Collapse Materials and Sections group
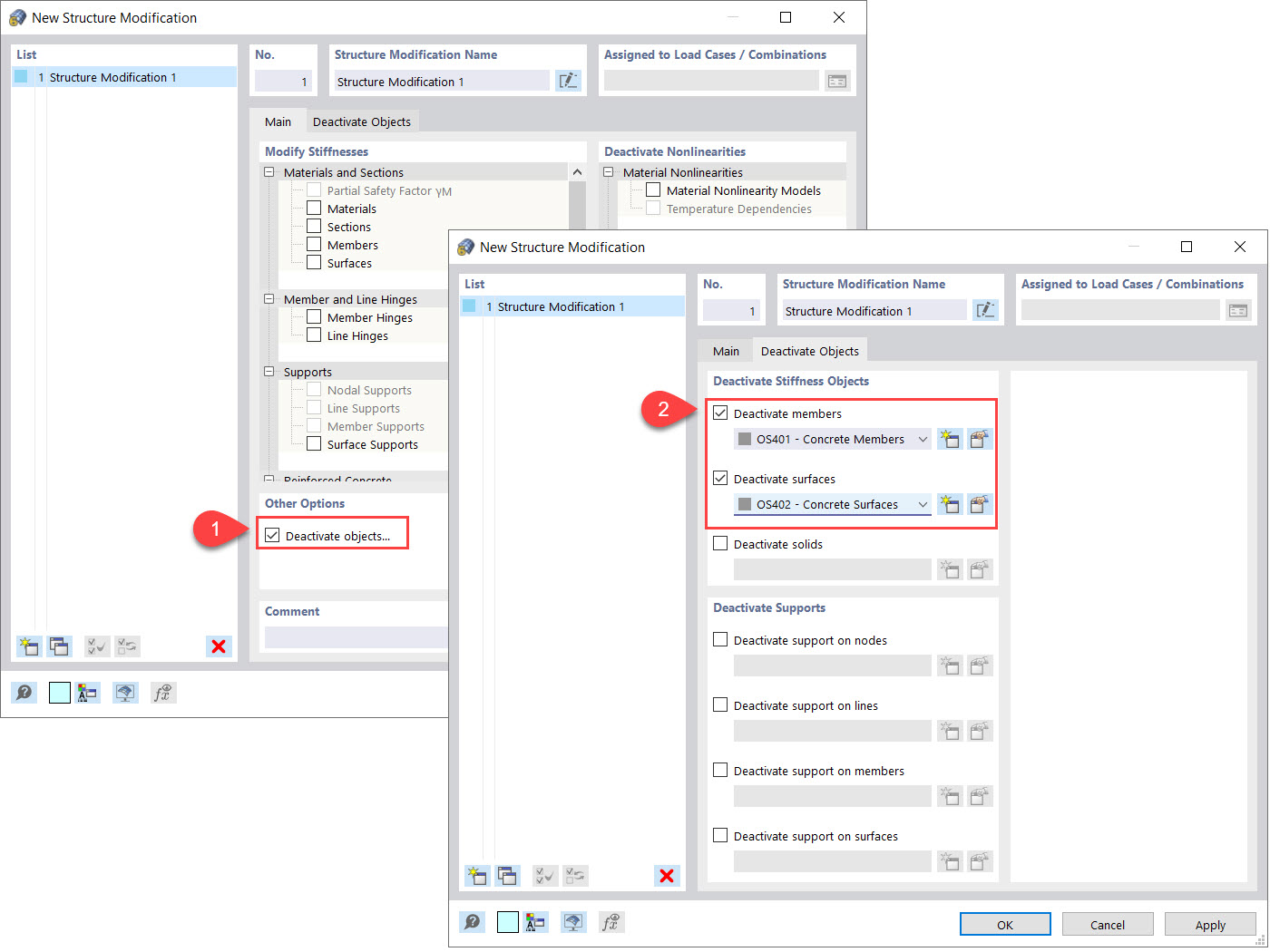1270x952 pixels. pos(269,171)
